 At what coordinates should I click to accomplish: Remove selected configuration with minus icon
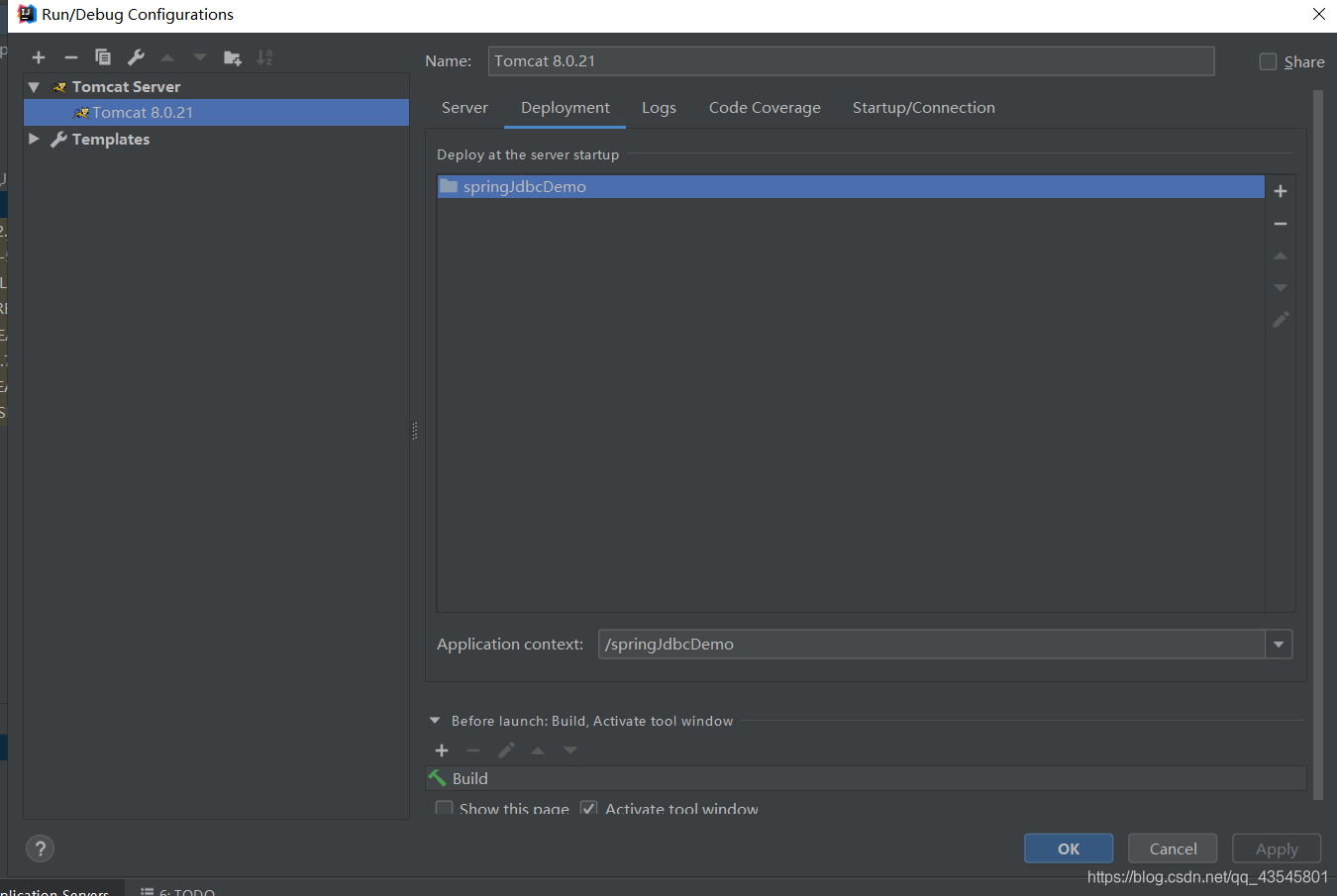71,57
